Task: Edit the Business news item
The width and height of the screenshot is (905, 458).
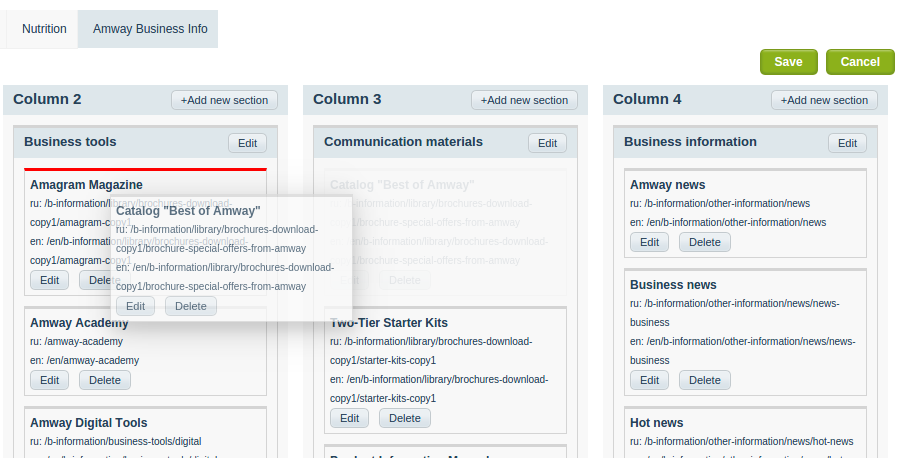Action: [649, 380]
